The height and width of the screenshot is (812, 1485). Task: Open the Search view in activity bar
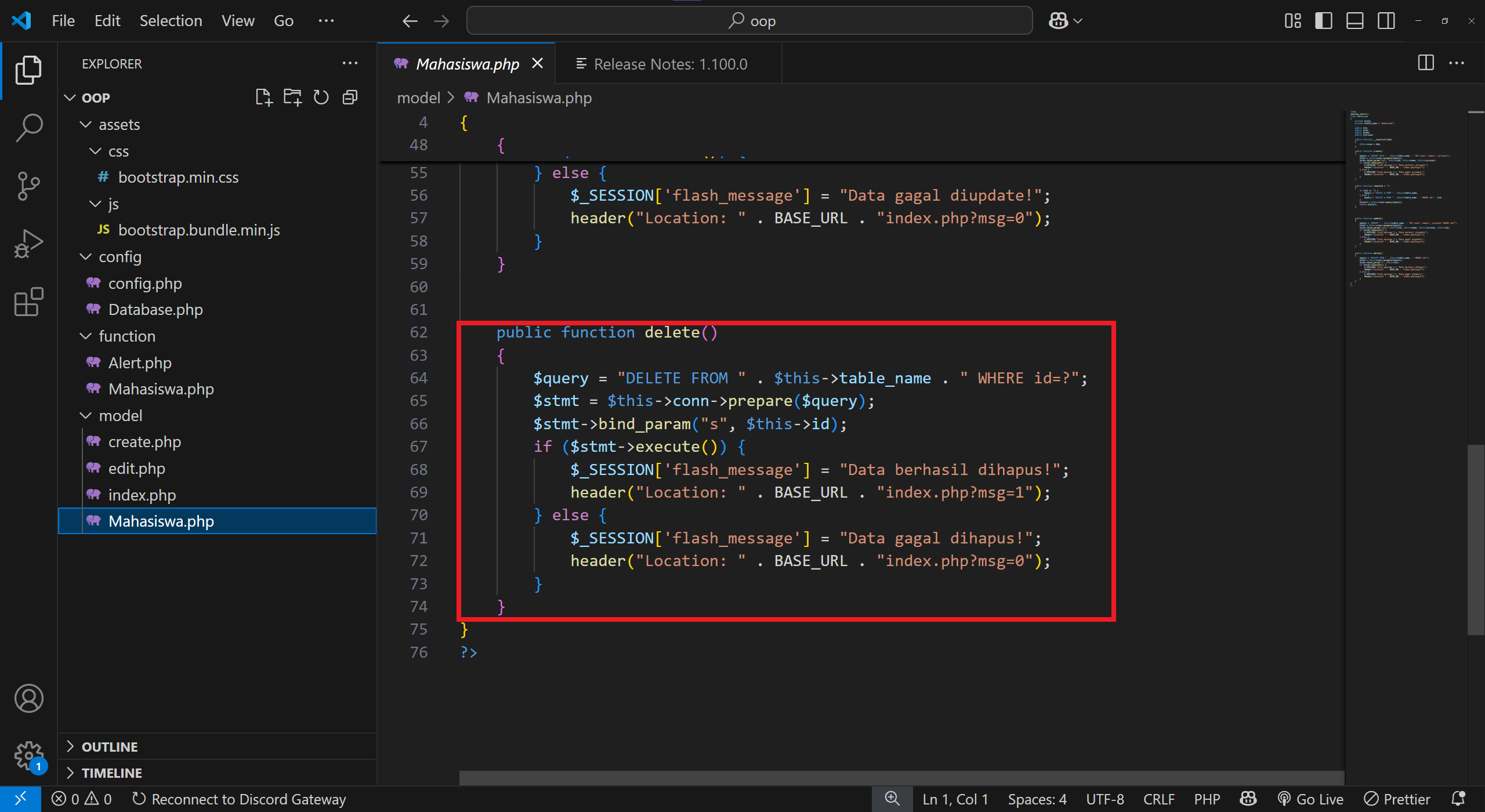click(28, 127)
